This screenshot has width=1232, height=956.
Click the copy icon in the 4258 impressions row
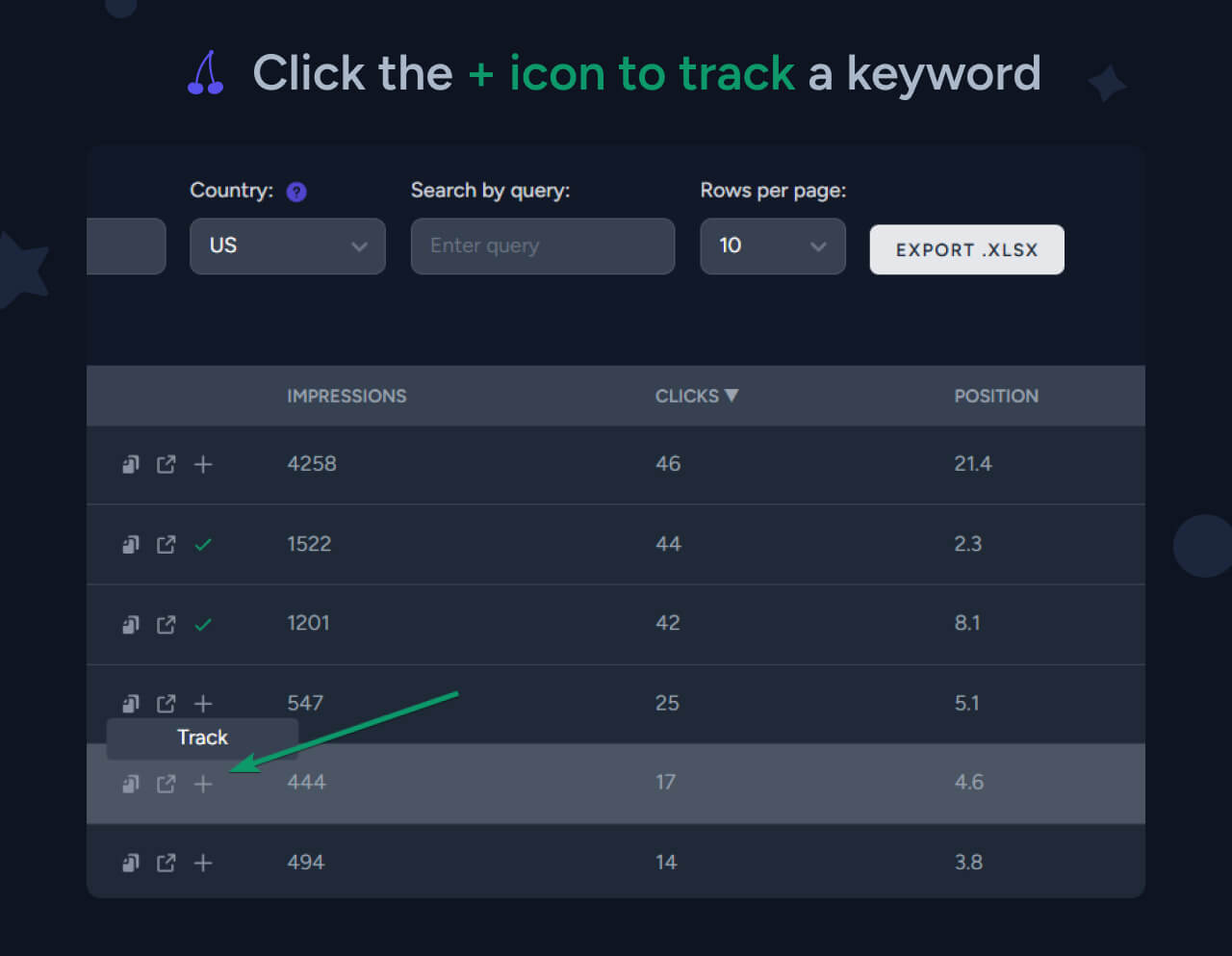point(131,465)
